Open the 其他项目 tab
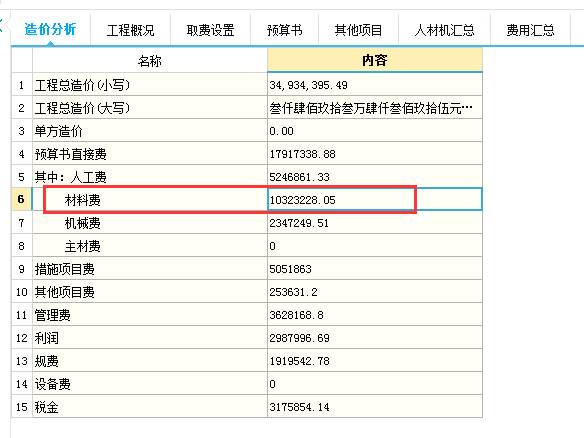This screenshot has width=584, height=438. coord(358,30)
